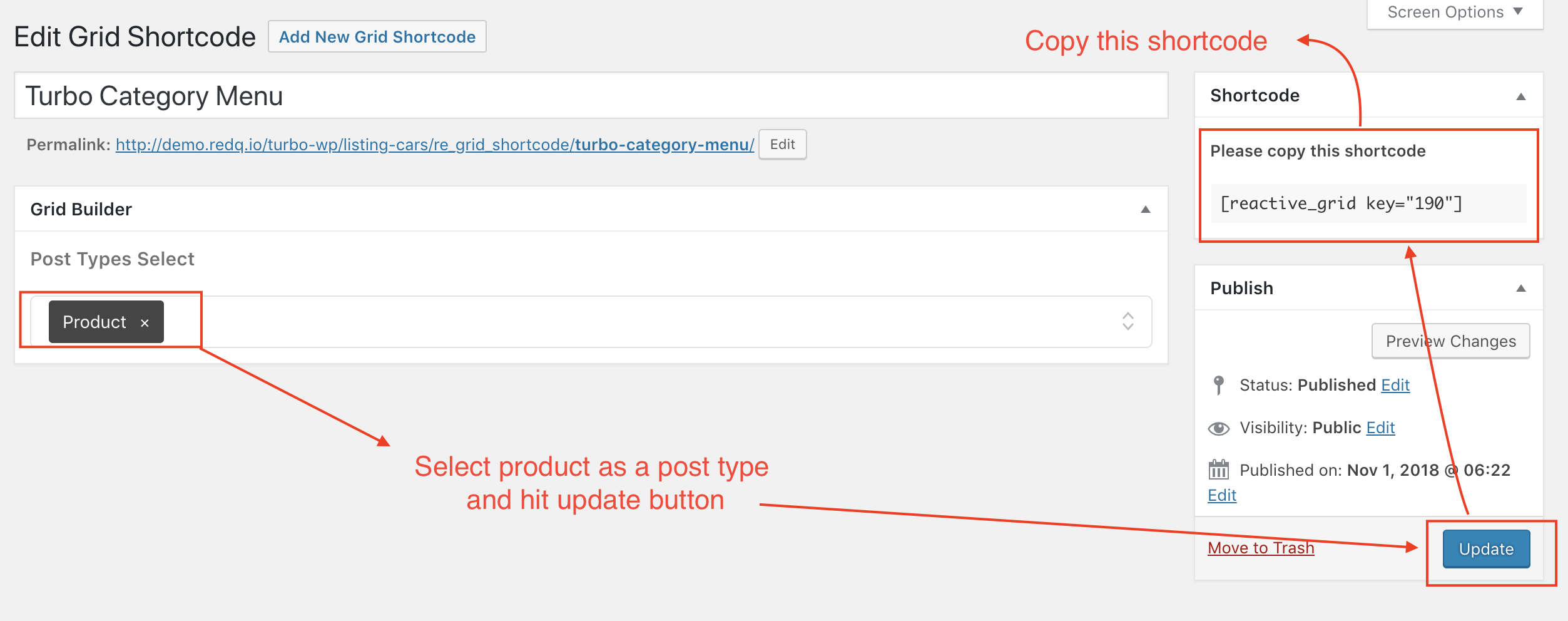Click Add New Grid Shortcode
The width and height of the screenshot is (1568, 621).
[x=377, y=37]
